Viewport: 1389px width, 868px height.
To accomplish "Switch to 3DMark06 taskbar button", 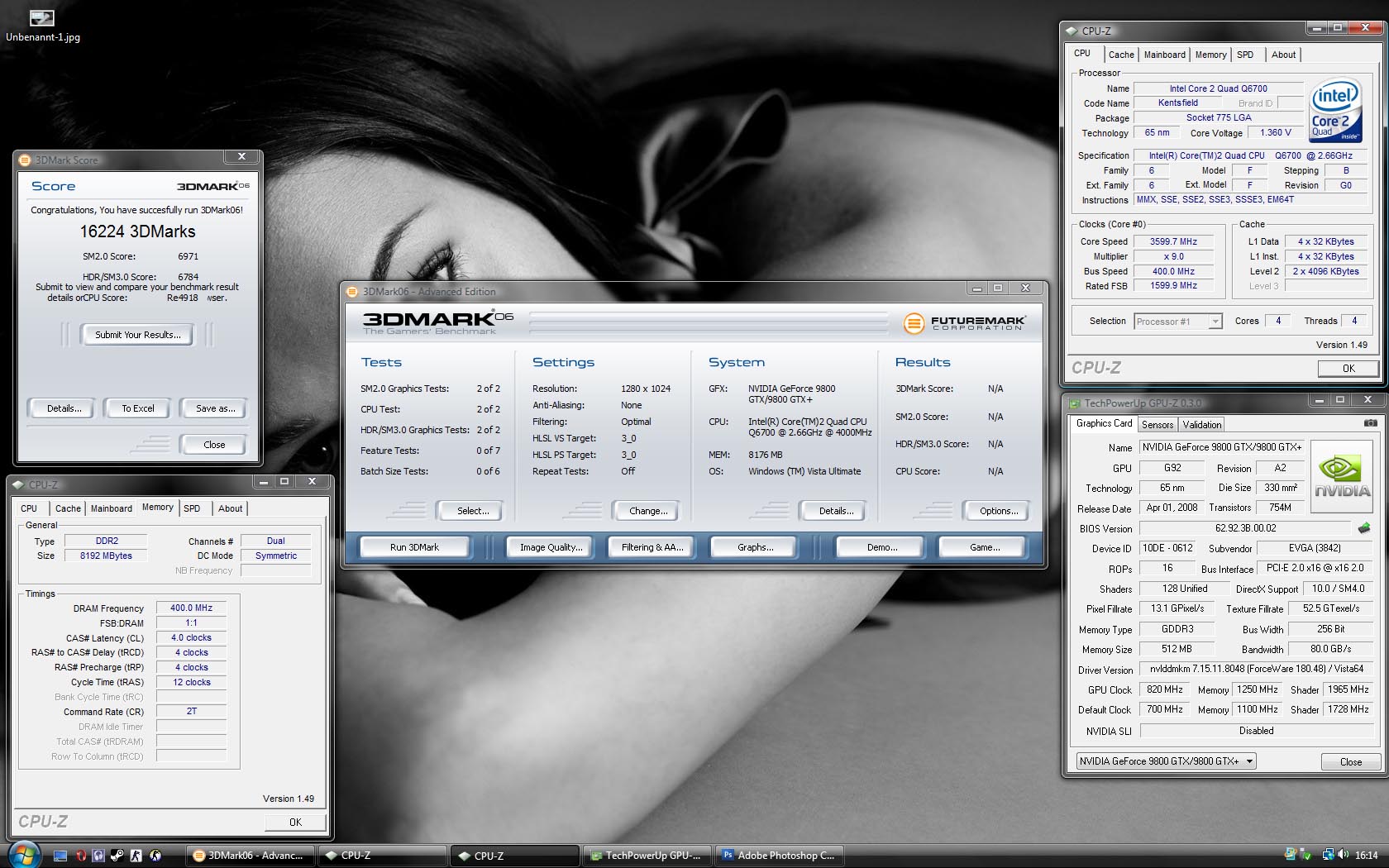I will click(251, 856).
